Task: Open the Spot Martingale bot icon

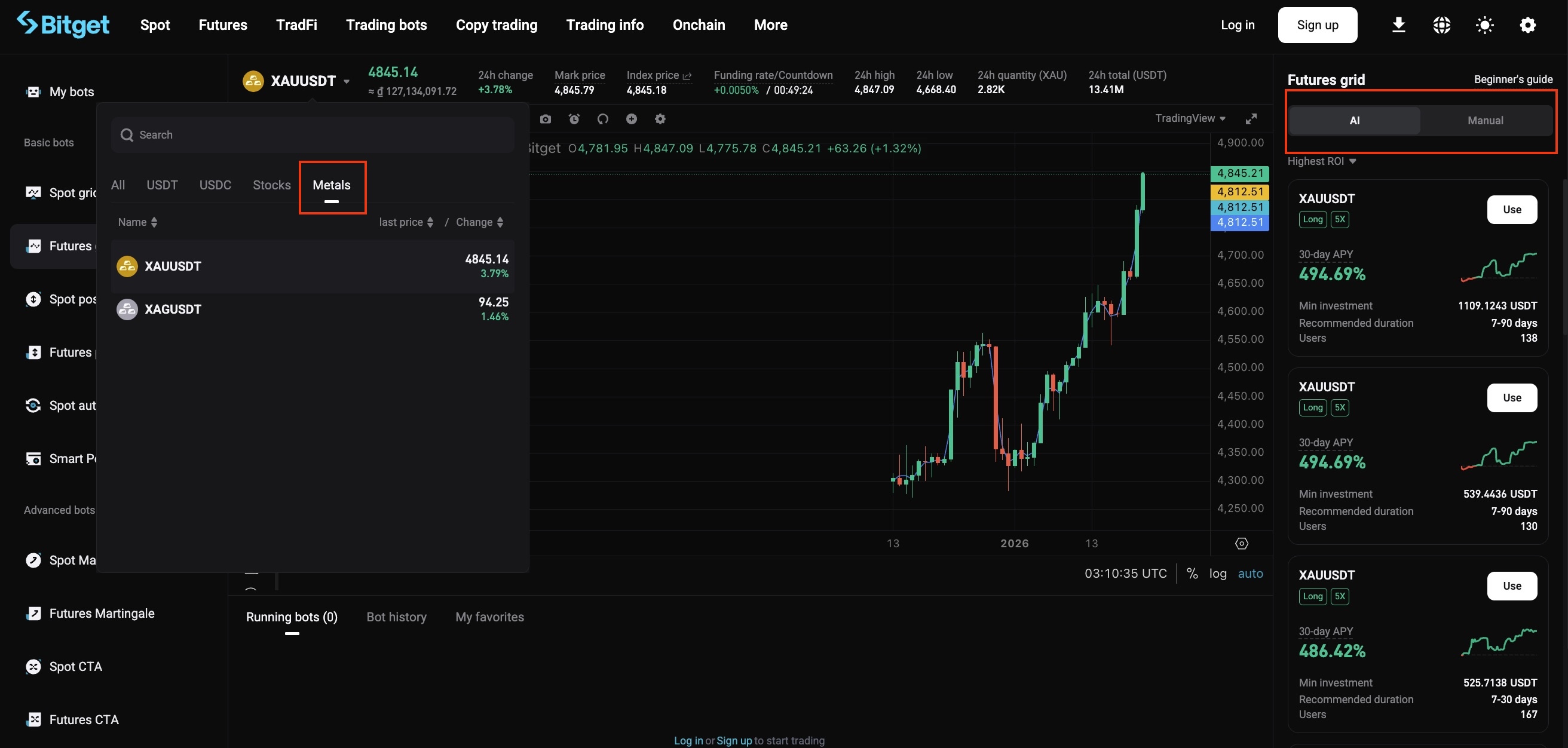Action: click(x=33, y=559)
